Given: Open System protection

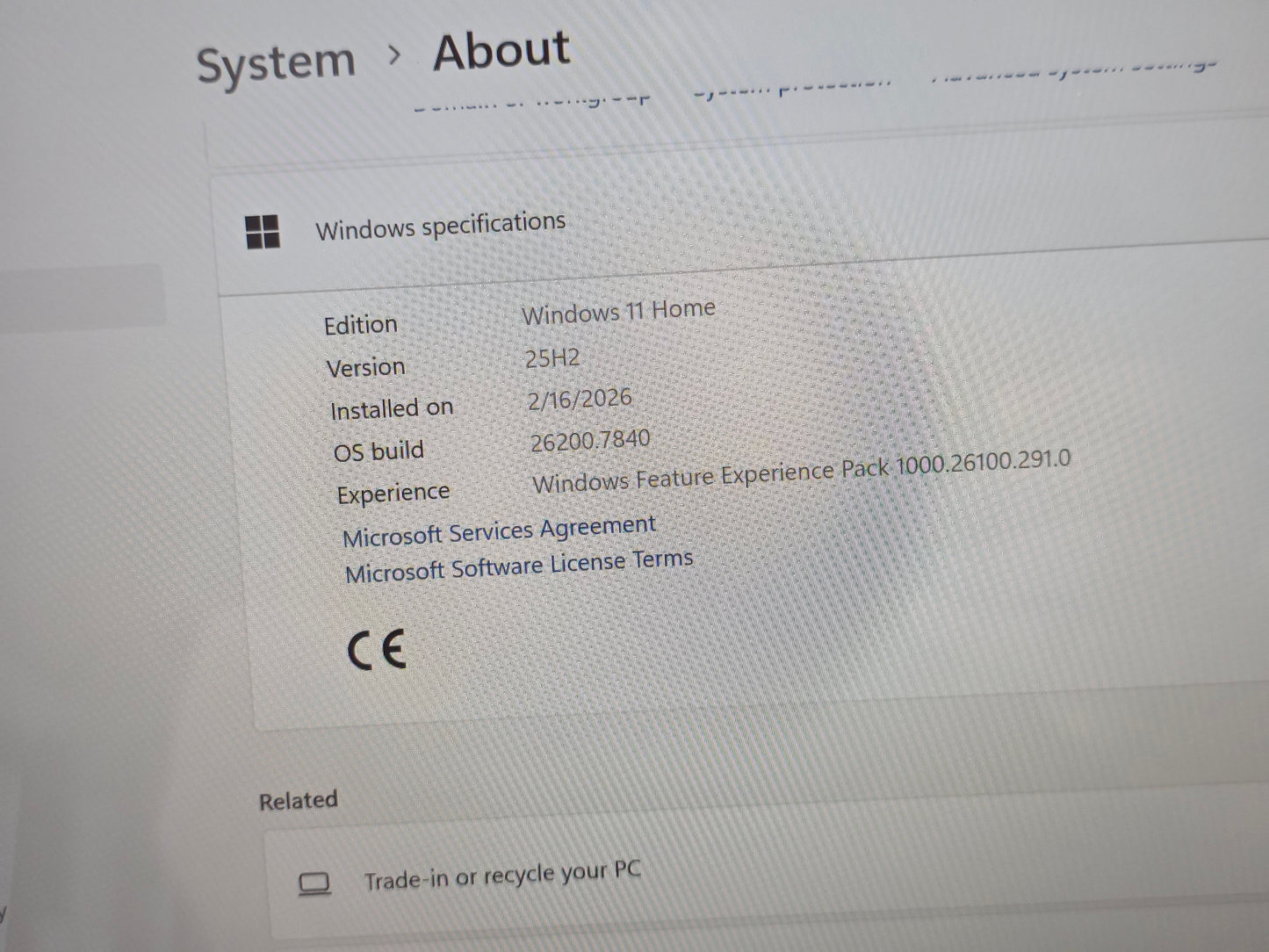Looking at the screenshot, I should click(791, 84).
